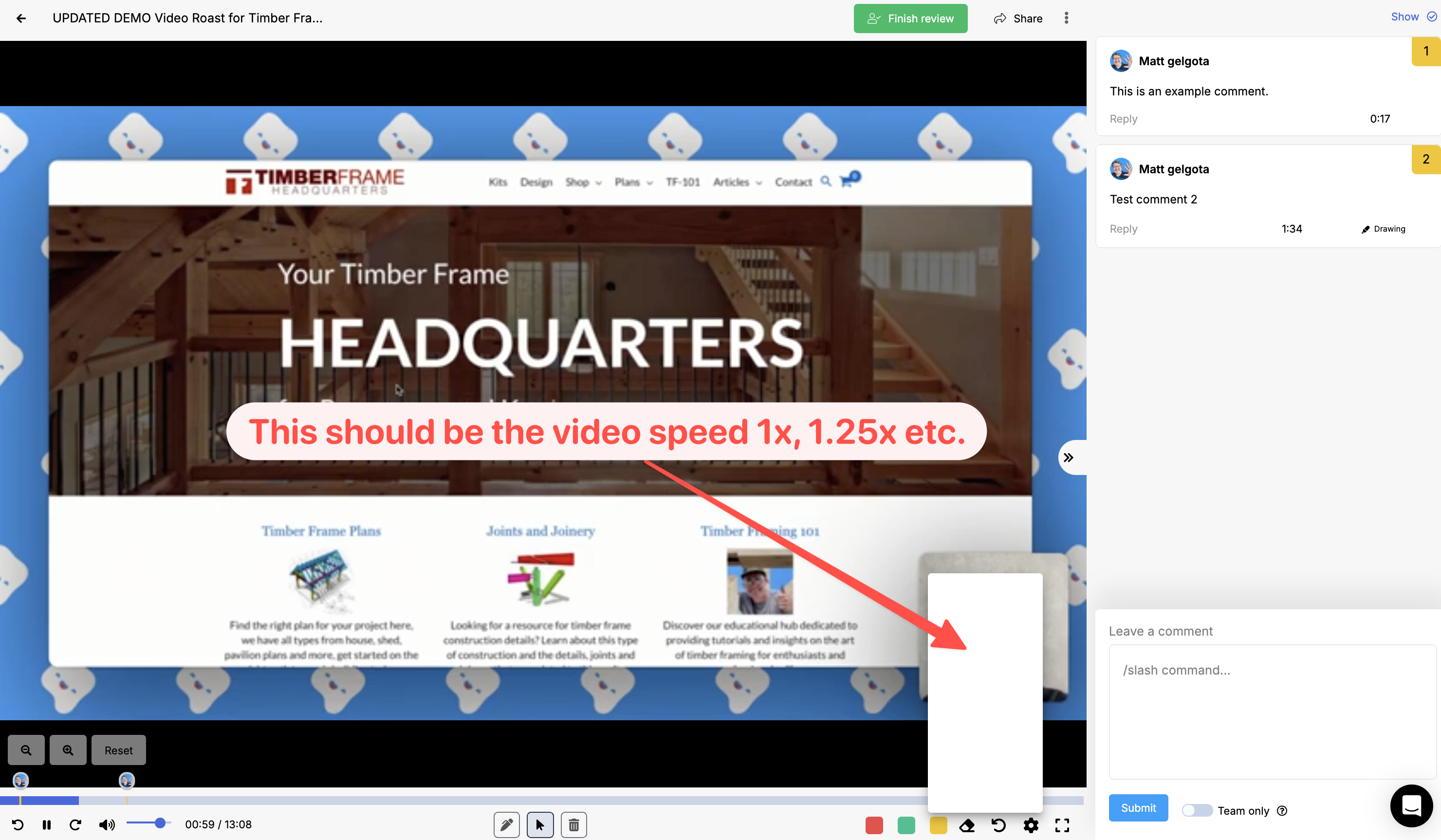Reply to Test comment 2
The height and width of the screenshot is (840, 1441).
[x=1123, y=229]
